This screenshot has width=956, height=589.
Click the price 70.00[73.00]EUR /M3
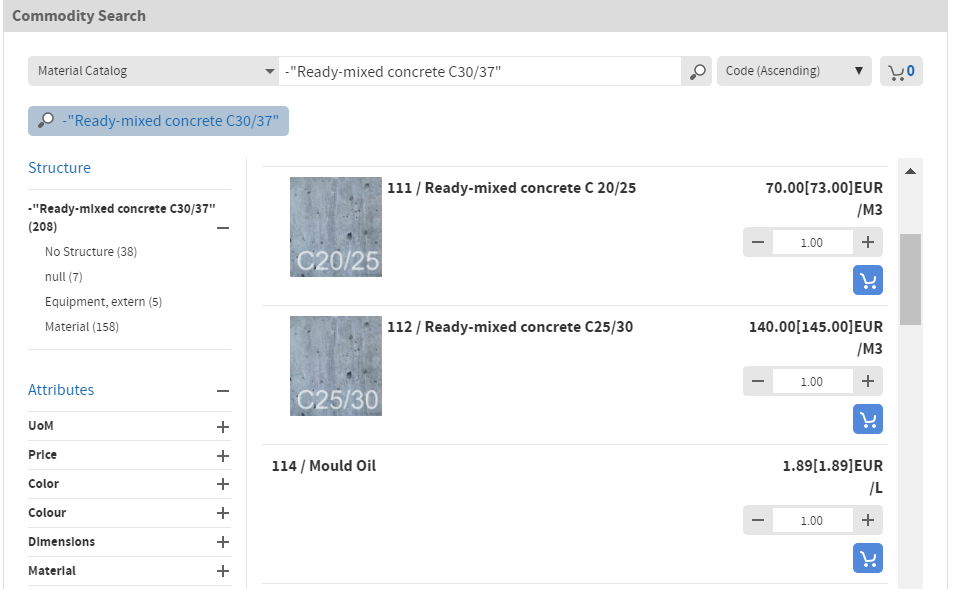point(824,199)
